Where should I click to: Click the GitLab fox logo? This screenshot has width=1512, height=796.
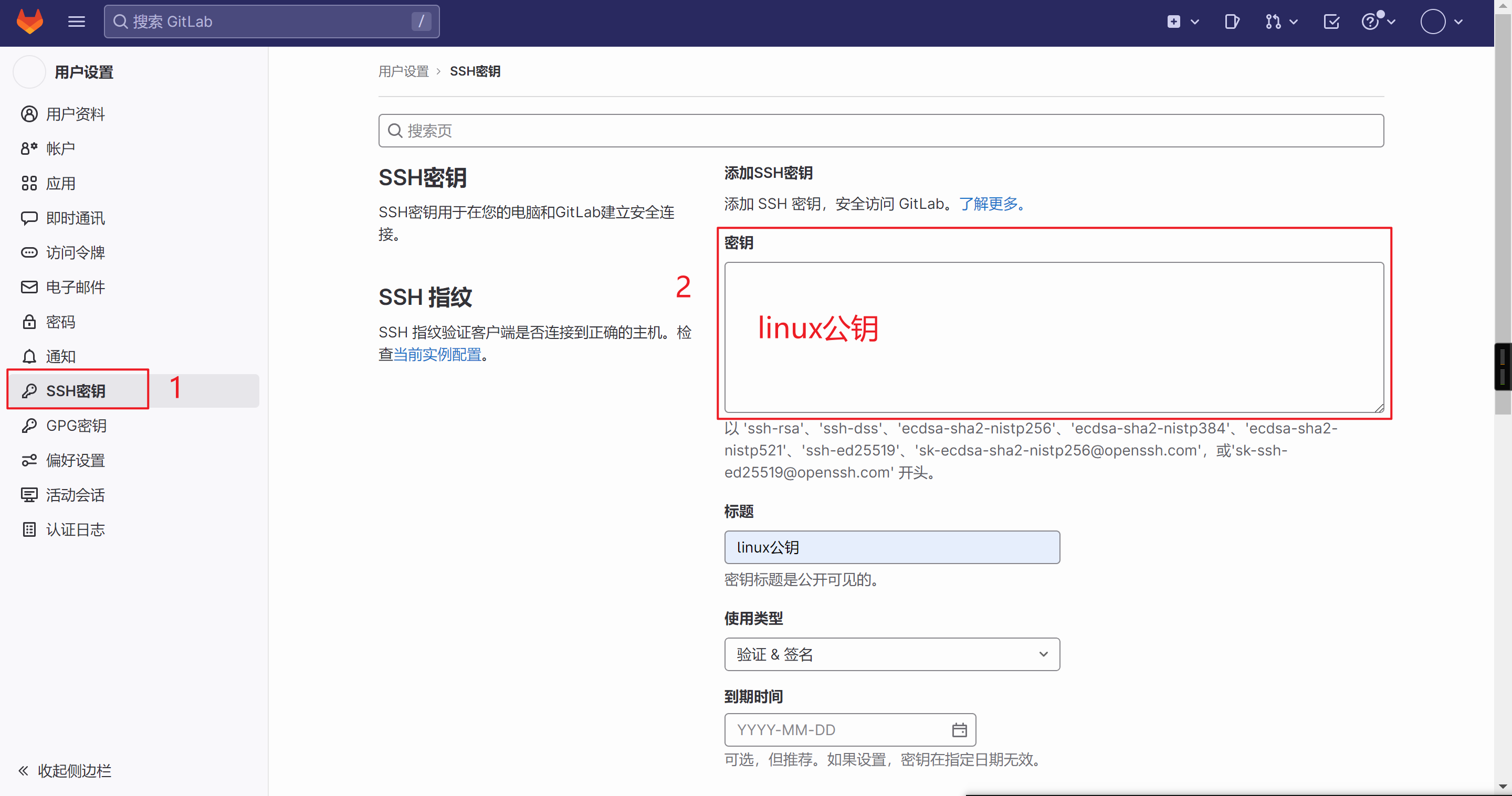coord(29,22)
